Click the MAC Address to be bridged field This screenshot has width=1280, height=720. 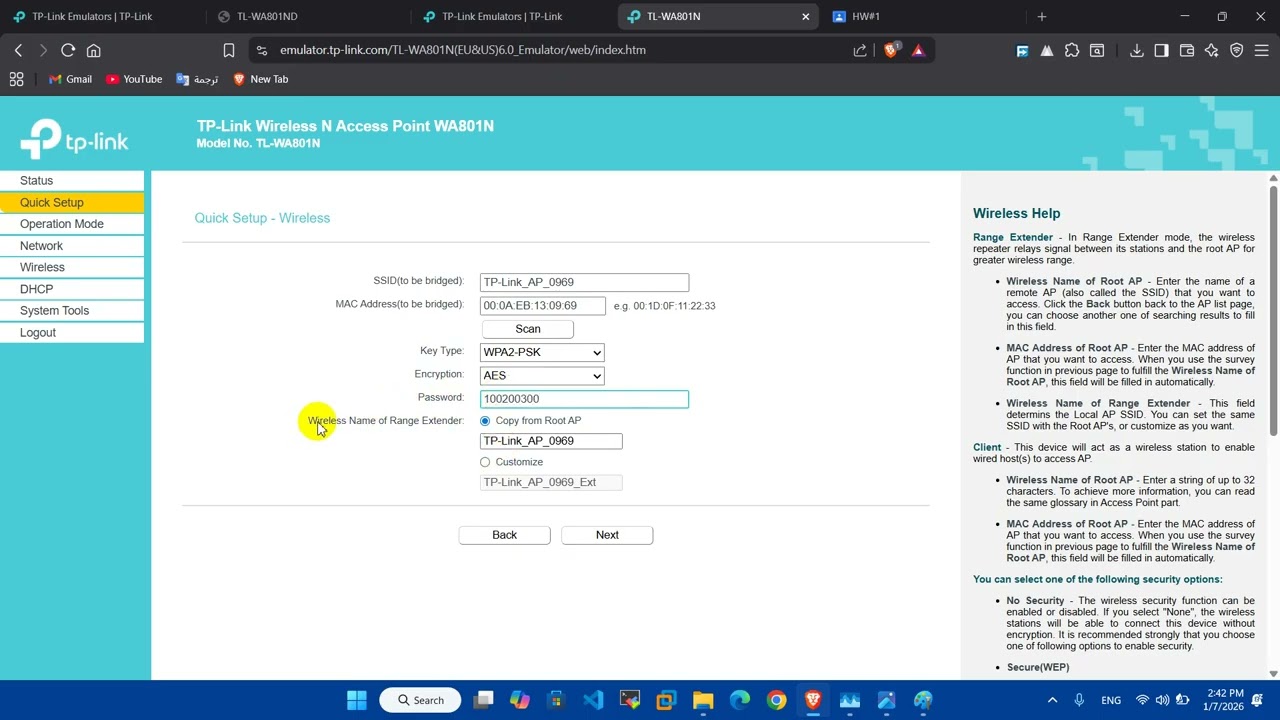point(543,306)
